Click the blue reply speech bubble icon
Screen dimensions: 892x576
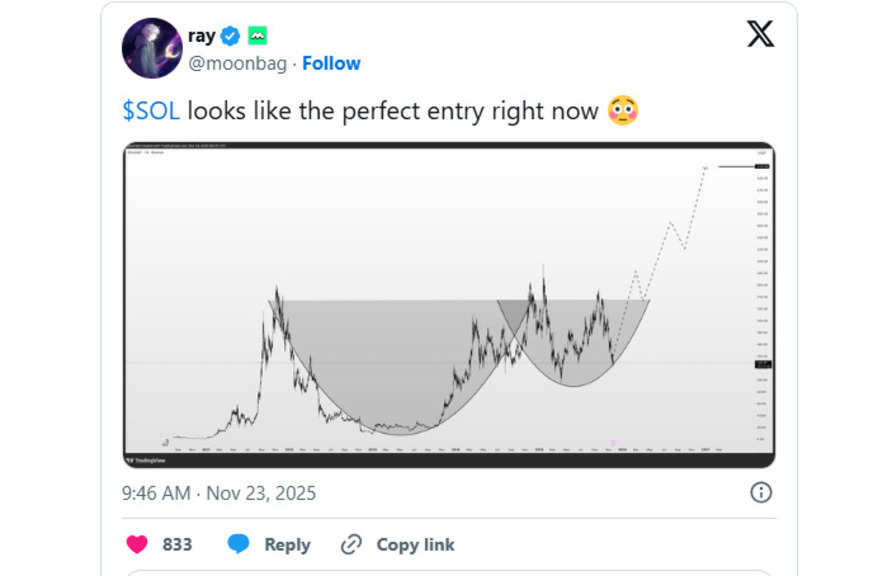point(238,544)
